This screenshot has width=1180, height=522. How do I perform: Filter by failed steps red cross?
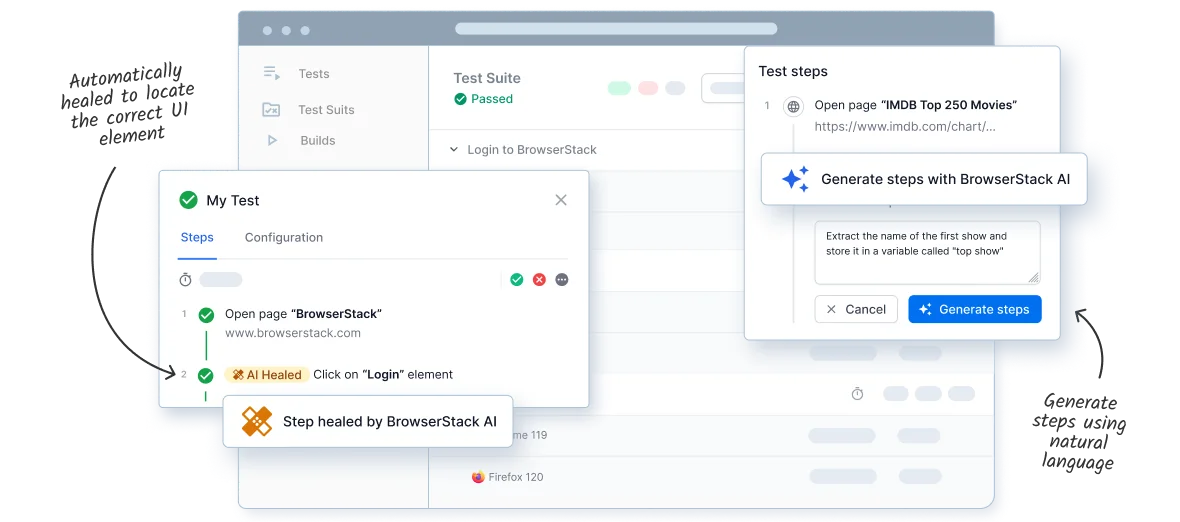539,280
